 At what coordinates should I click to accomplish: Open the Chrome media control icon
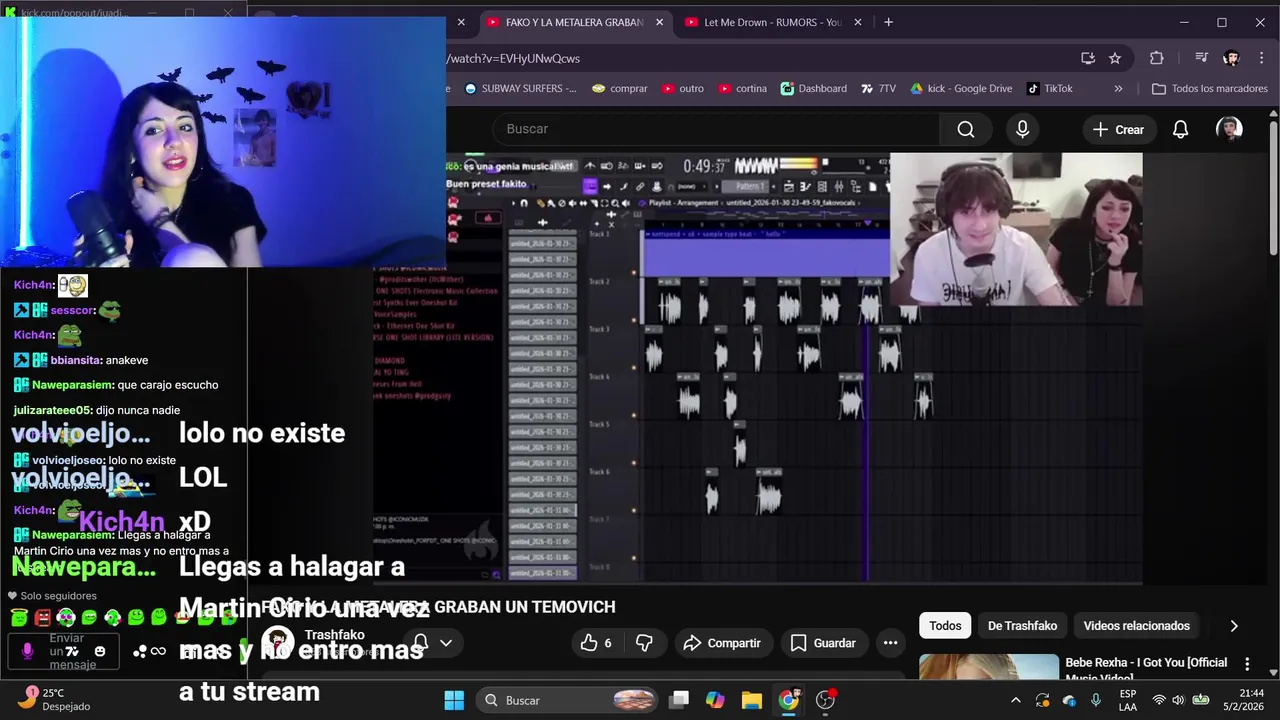pyautogui.click(x=1201, y=58)
